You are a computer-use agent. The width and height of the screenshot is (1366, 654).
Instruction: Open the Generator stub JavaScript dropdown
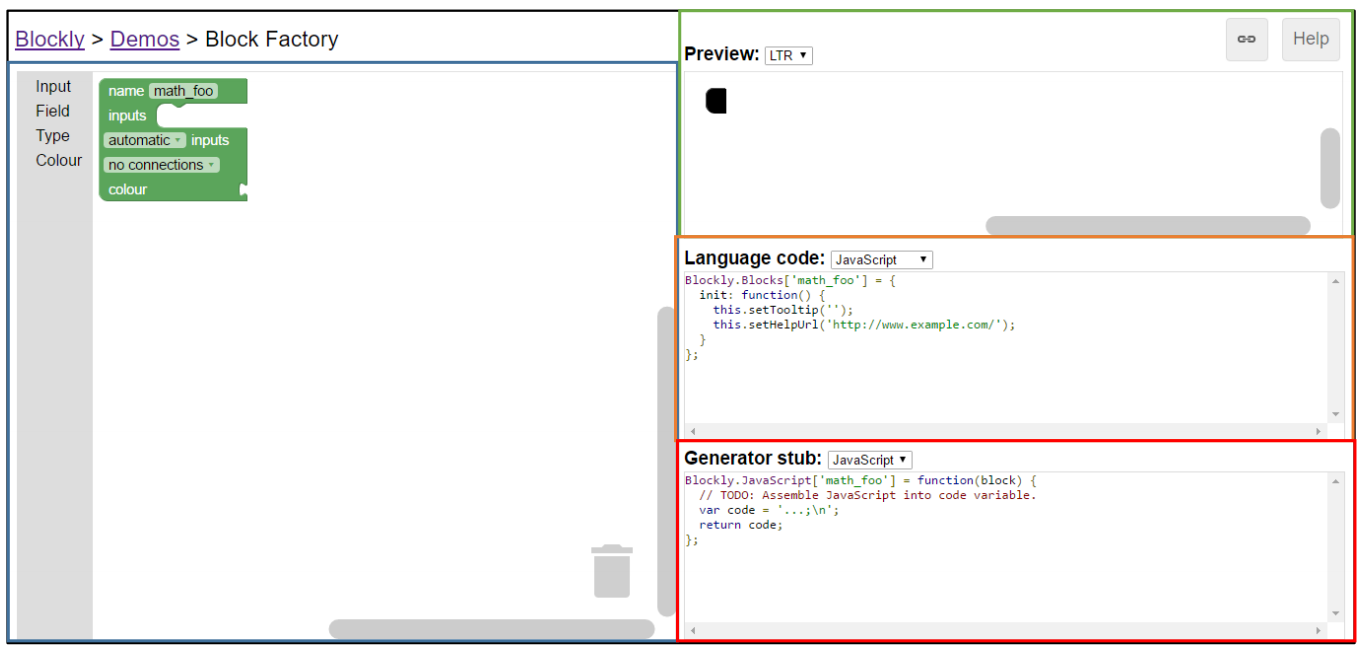(x=870, y=460)
